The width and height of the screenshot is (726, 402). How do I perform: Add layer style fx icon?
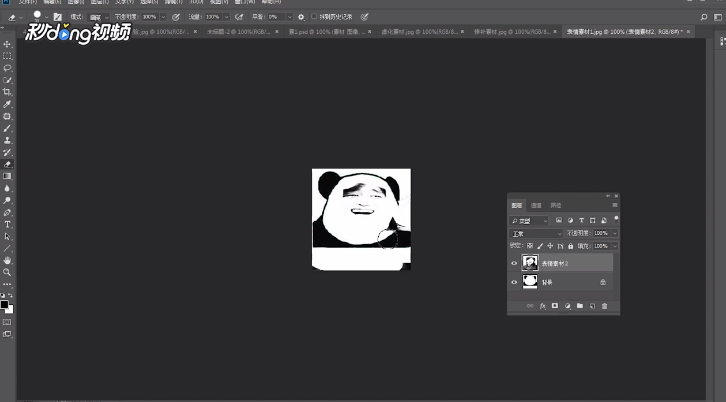point(543,306)
